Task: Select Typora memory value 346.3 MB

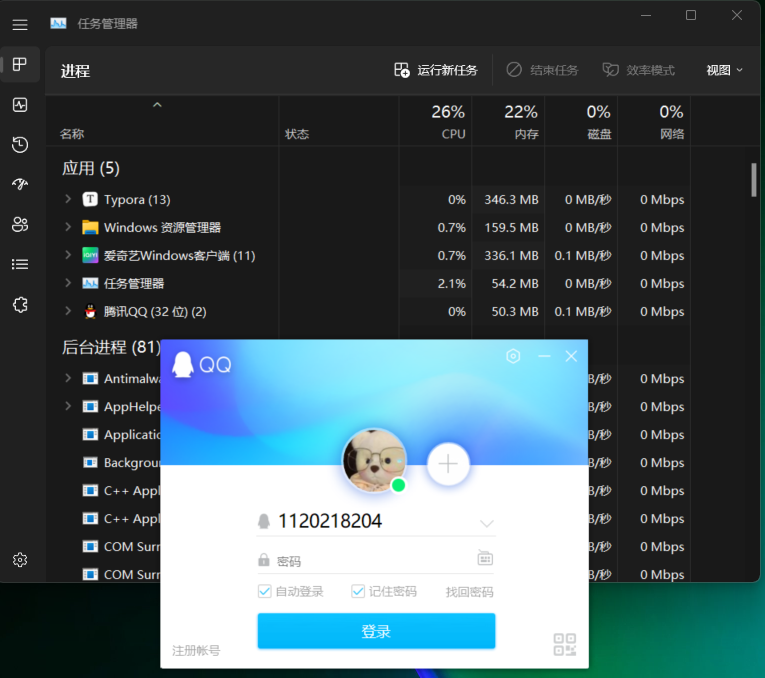Action: click(511, 199)
